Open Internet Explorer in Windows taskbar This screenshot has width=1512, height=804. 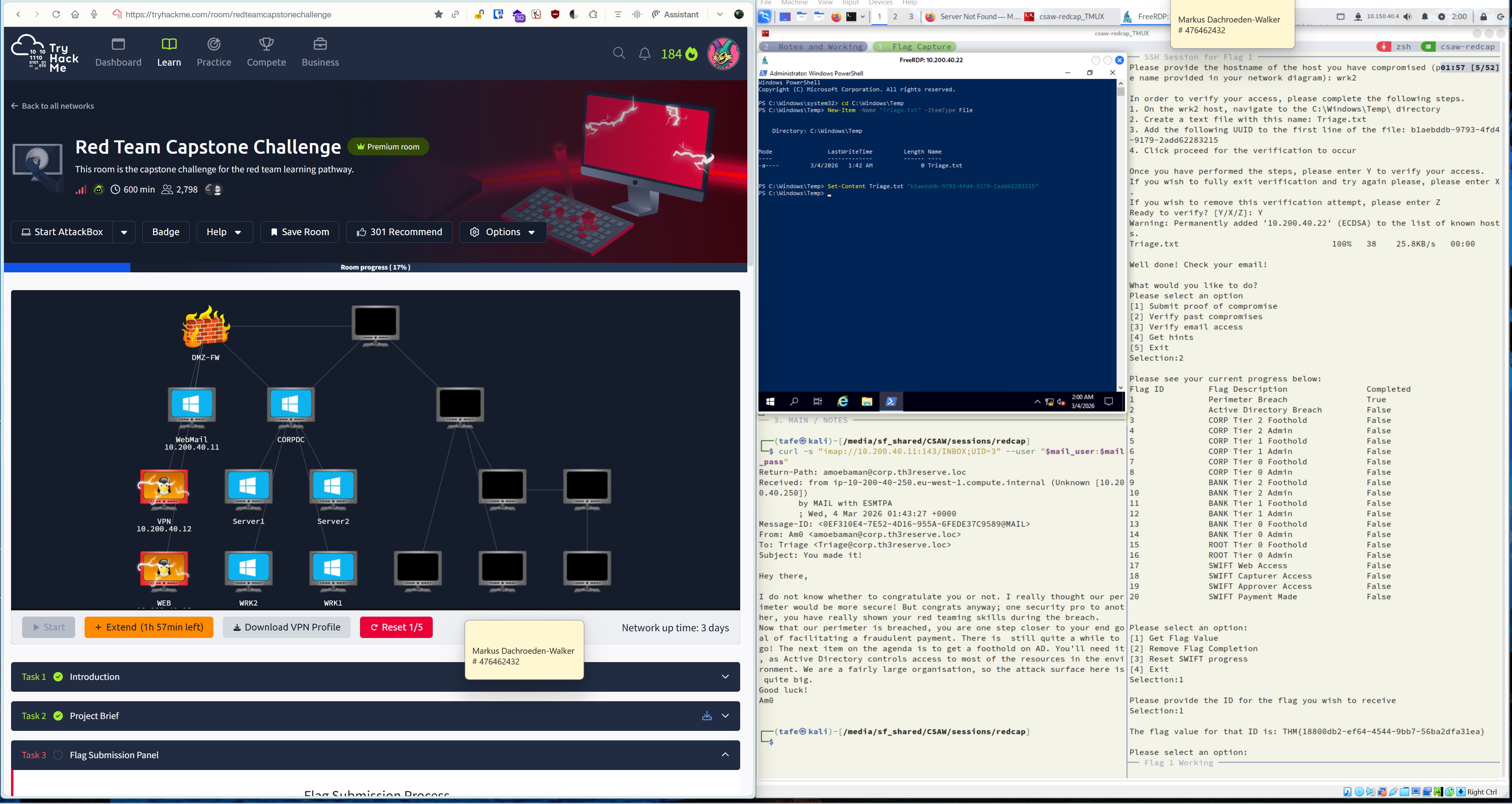843,402
